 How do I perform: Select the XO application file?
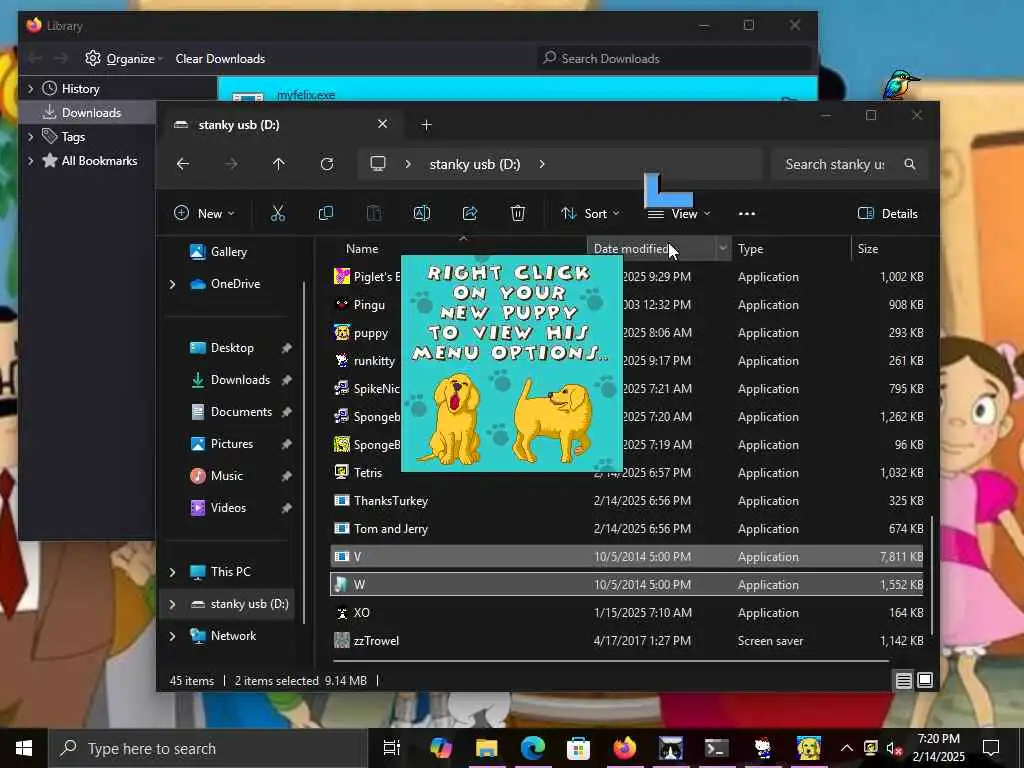coord(627,613)
